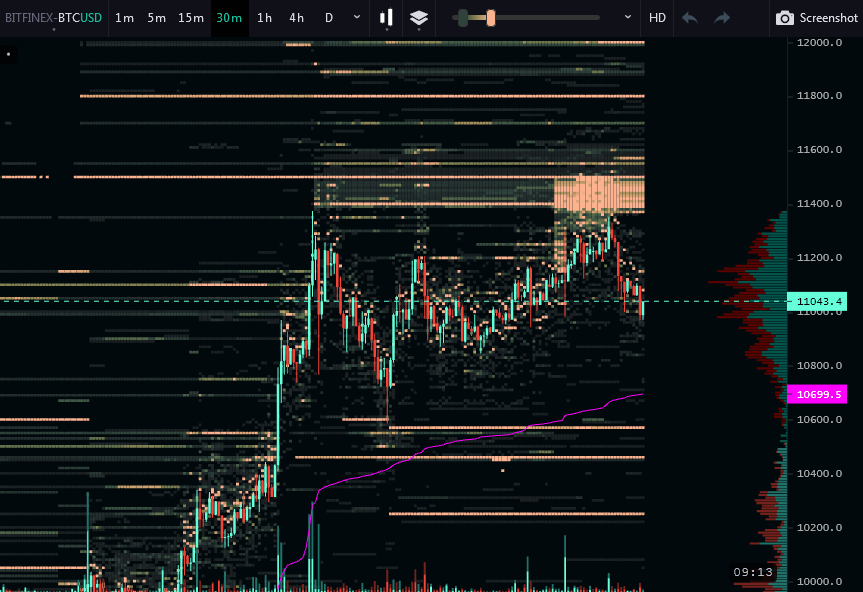Click the magenta 10699.5 price label
This screenshot has width=863, height=592.
(x=817, y=394)
